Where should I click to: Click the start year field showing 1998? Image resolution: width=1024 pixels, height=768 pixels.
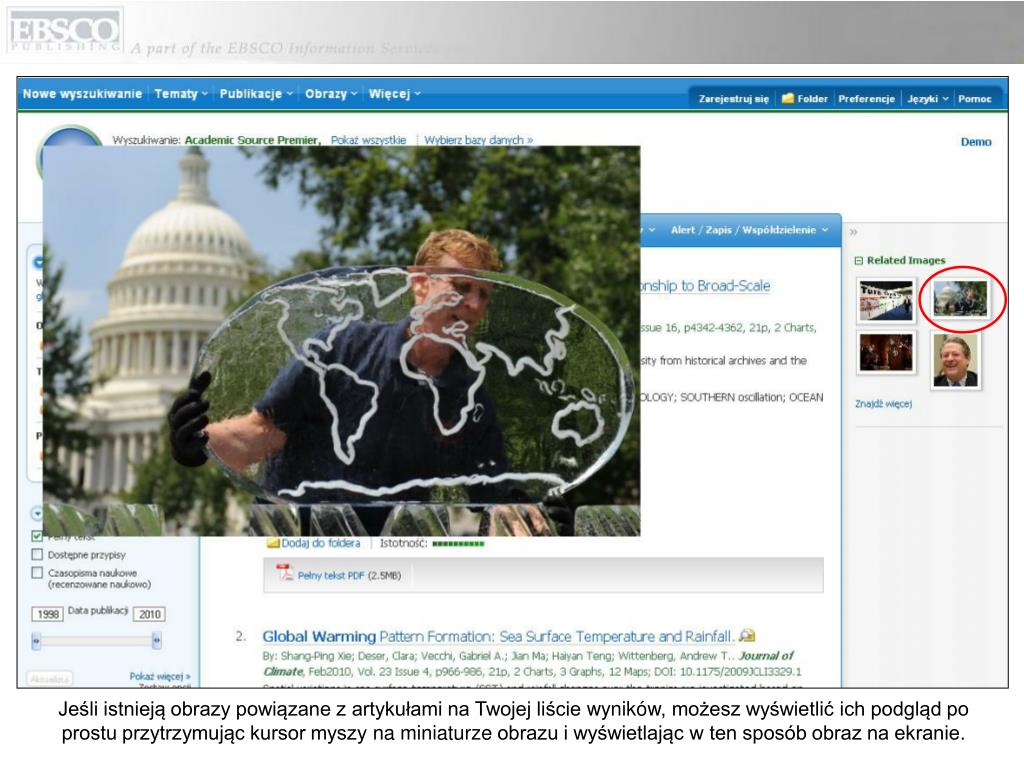(48, 614)
